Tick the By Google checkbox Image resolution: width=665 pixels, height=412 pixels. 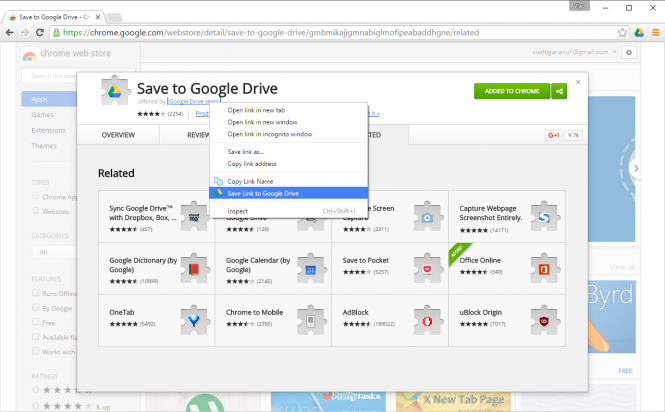[36, 308]
